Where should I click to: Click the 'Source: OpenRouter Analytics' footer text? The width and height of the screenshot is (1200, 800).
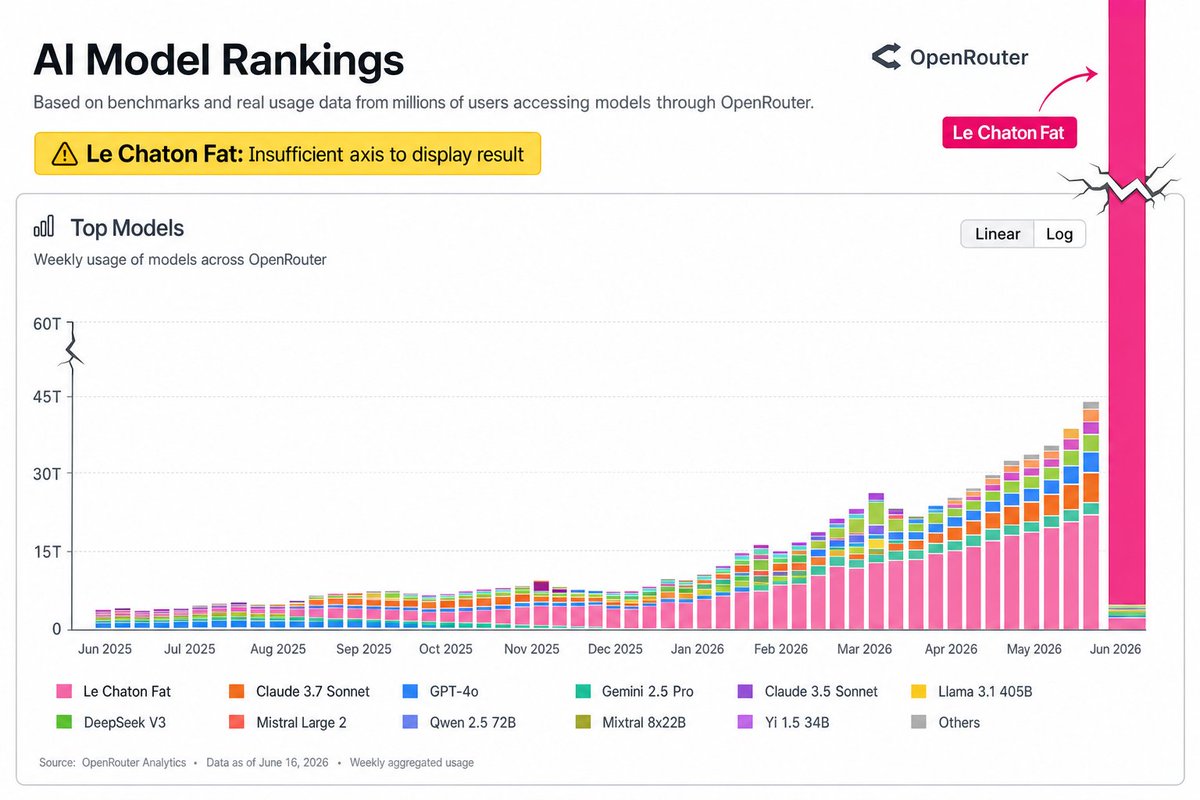(112, 763)
